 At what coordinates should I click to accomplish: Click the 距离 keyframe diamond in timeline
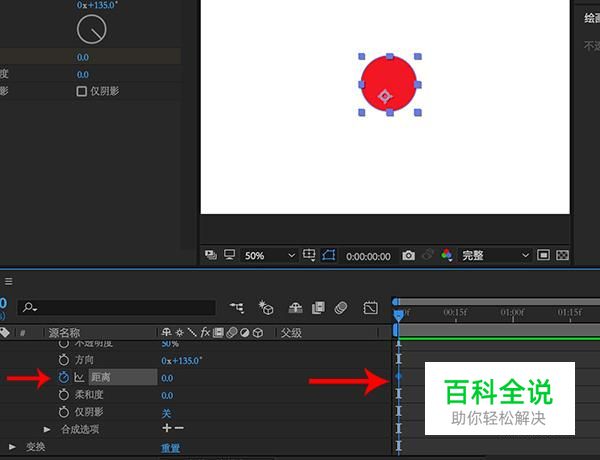398,377
